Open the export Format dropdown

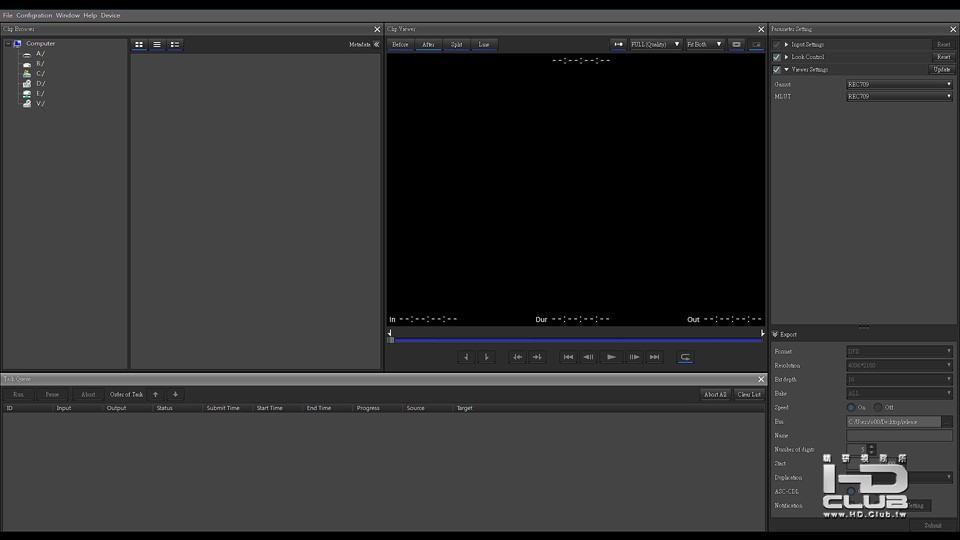(899, 351)
